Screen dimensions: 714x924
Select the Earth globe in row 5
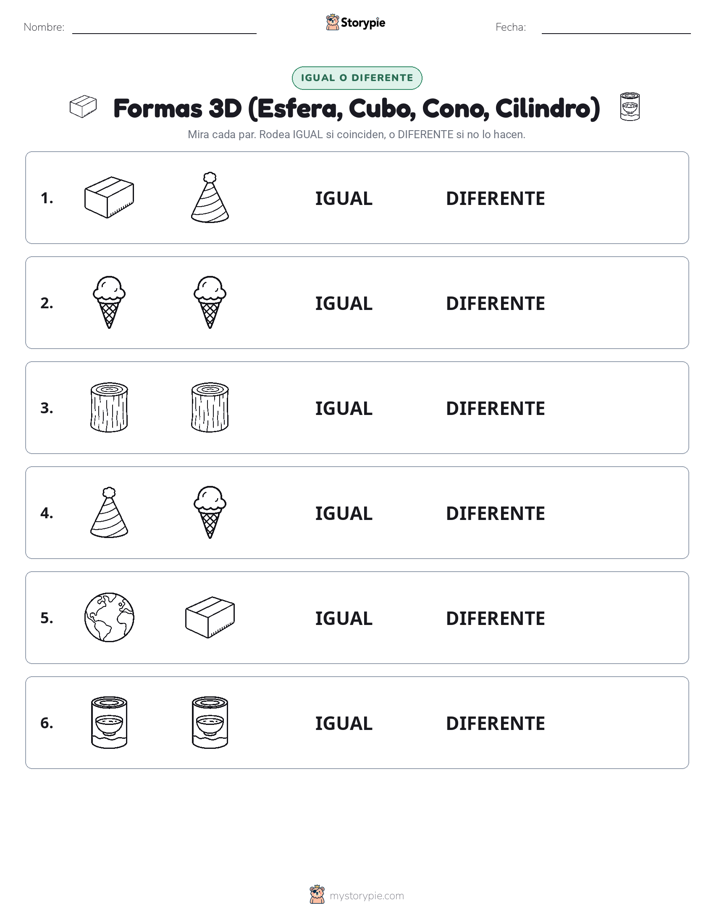tap(109, 617)
